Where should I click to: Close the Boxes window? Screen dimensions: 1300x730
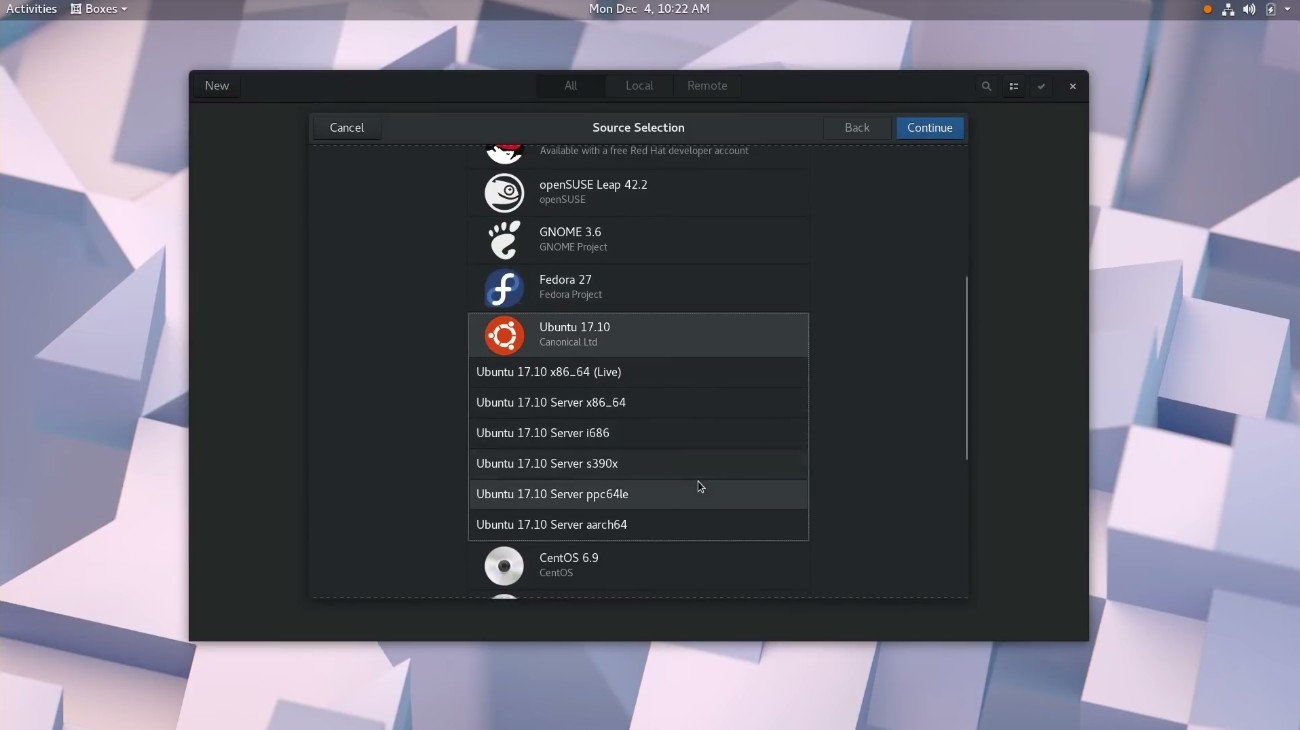point(1072,87)
